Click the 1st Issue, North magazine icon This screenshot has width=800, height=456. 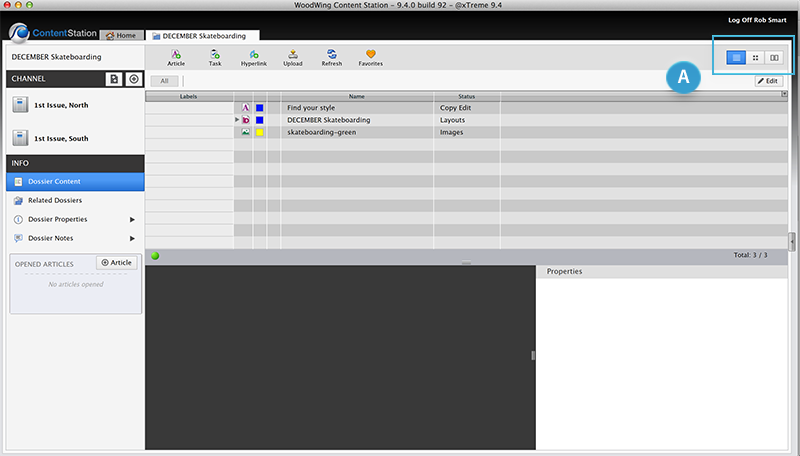pyautogui.click(x=20, y=105)
